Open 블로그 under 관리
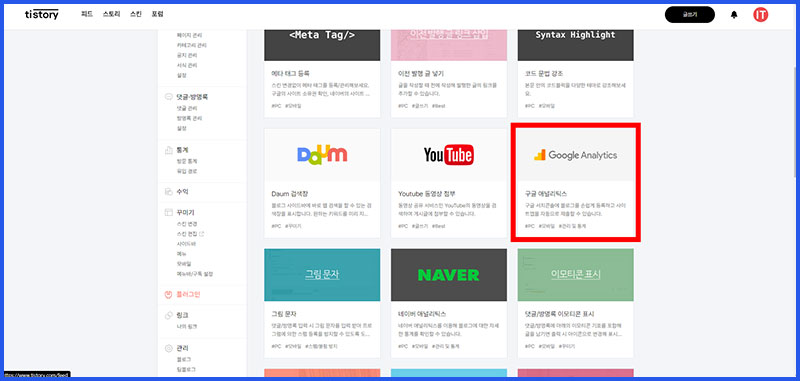This screenshot has height=381, width=800. 184,360
